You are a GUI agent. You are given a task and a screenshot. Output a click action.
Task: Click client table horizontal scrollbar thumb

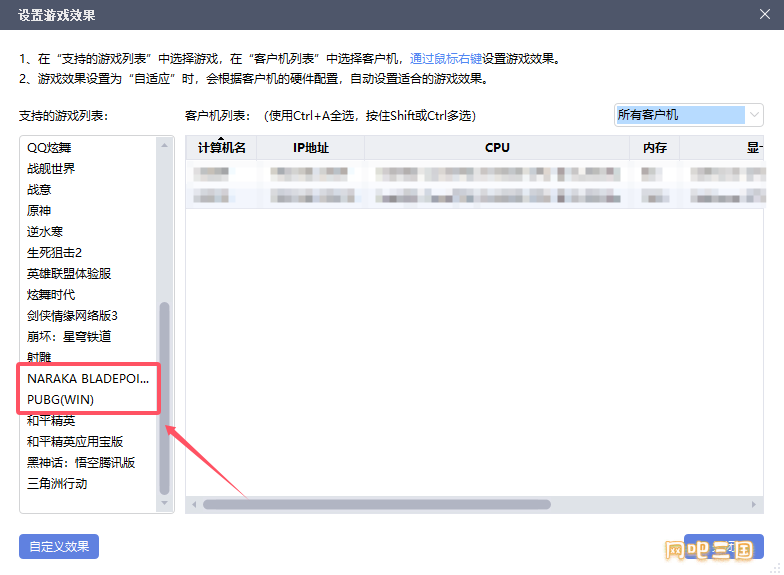[377, 504]
